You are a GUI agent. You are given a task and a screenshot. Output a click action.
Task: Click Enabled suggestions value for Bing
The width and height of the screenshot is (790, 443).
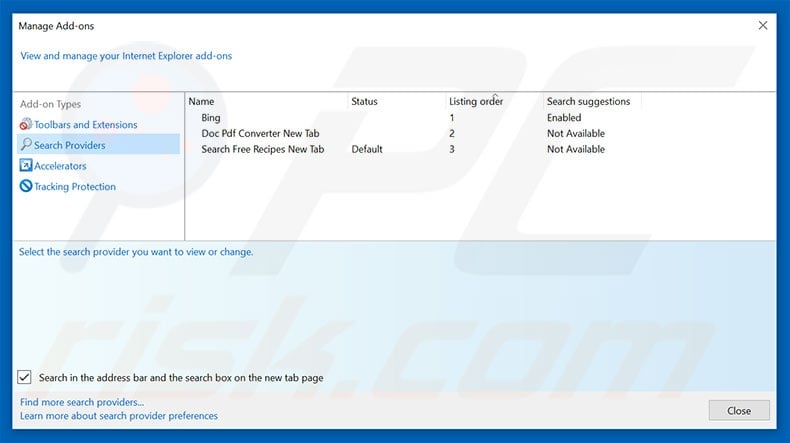tap(564, 117)
